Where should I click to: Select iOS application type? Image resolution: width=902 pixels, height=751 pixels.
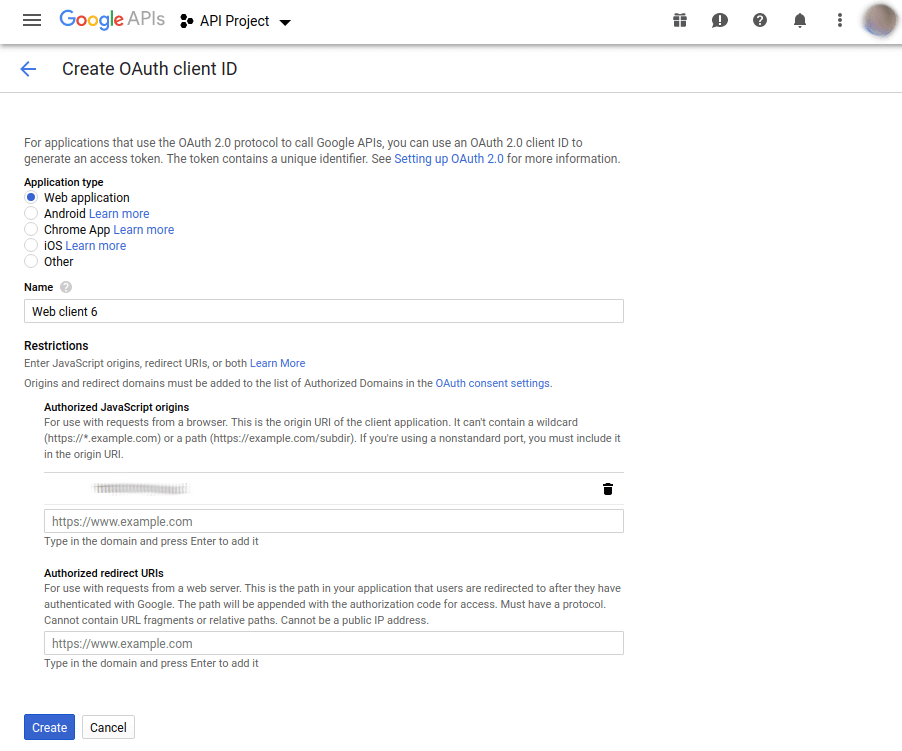pyautogui.click(x=31, y=245)
